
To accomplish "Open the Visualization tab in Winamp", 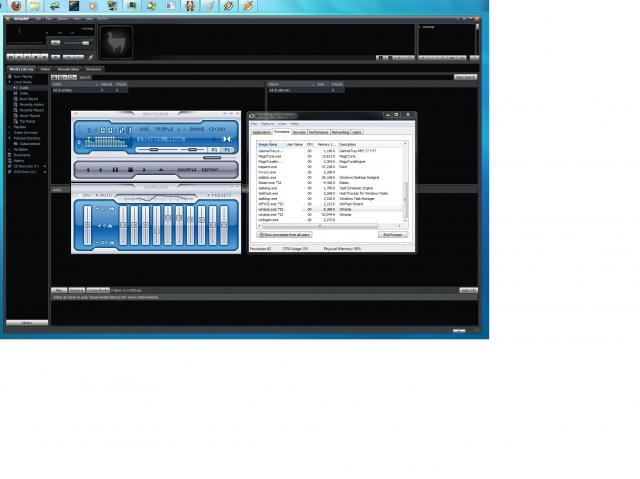I will pyautogui.click(x=68, y=69).
